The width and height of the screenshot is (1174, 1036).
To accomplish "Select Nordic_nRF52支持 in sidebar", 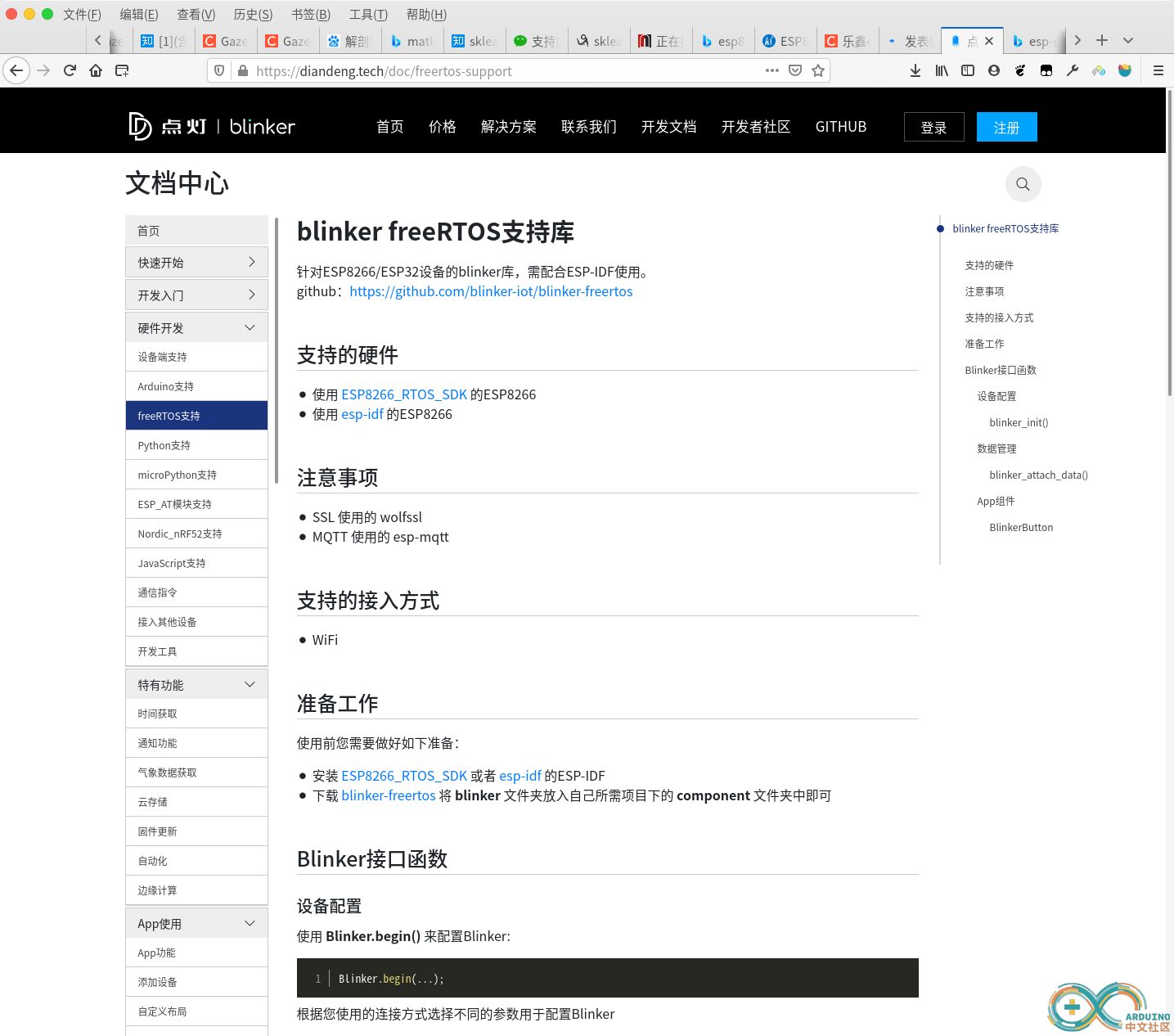I will (x=196, y=534).
